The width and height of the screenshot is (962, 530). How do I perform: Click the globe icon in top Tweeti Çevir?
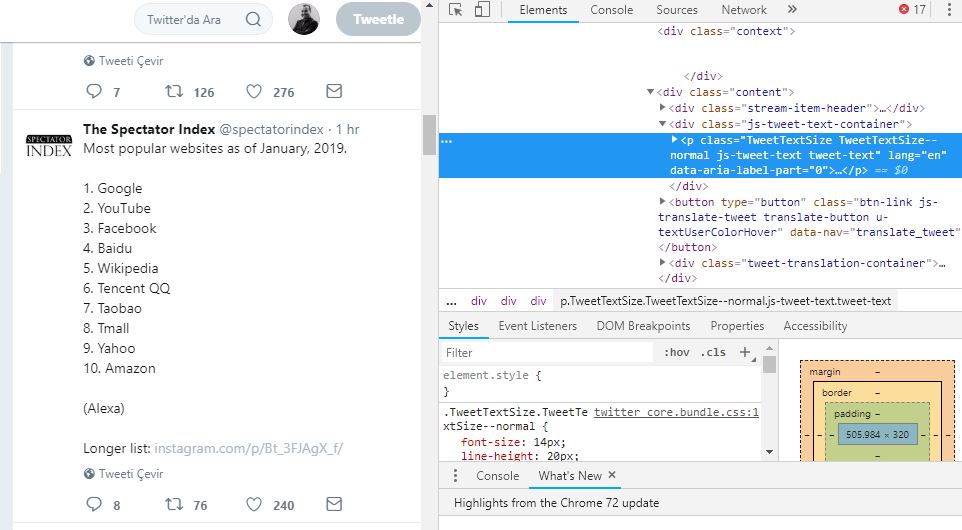[89, 61]
